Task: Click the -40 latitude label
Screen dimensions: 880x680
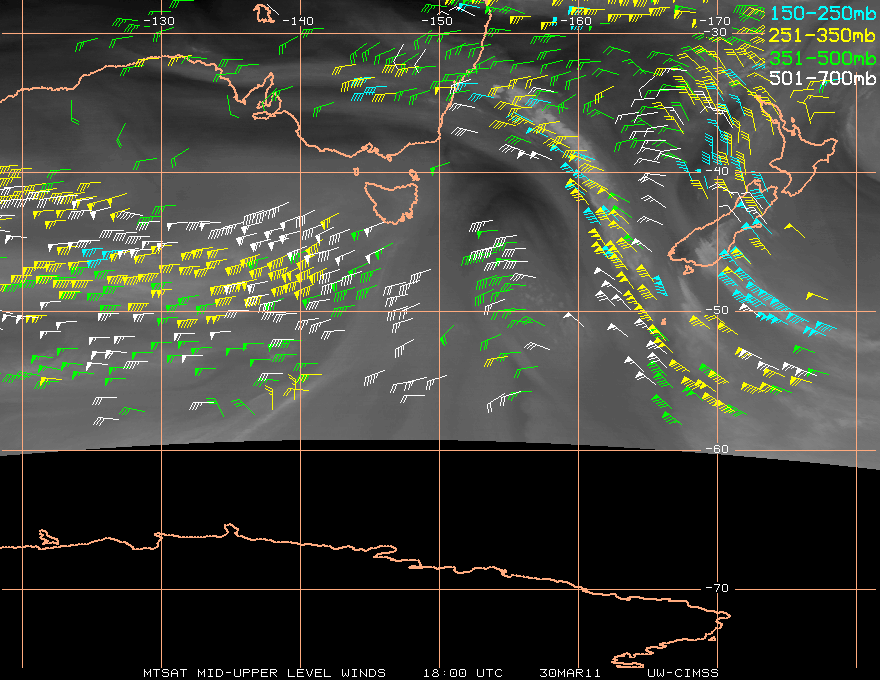Action: (717, 171)
